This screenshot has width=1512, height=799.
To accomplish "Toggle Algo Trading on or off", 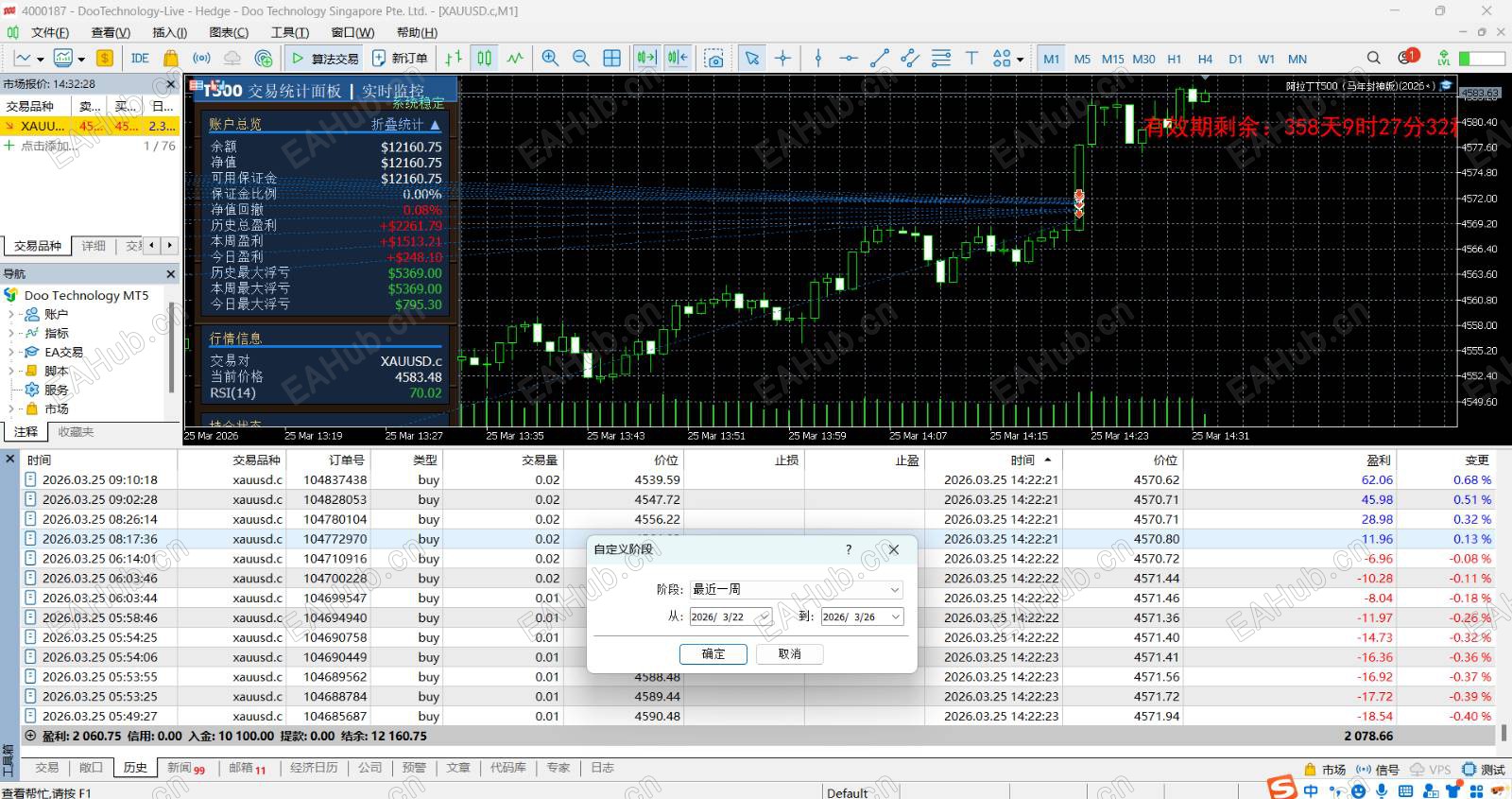I will [x=325, y=59].
